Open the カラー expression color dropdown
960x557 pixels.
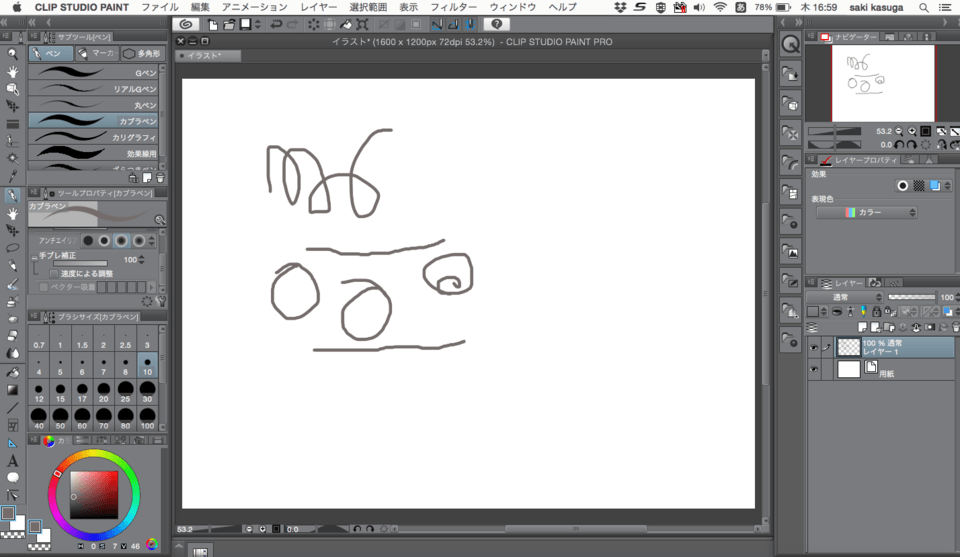pyautogui.click(x=866, y=213)
